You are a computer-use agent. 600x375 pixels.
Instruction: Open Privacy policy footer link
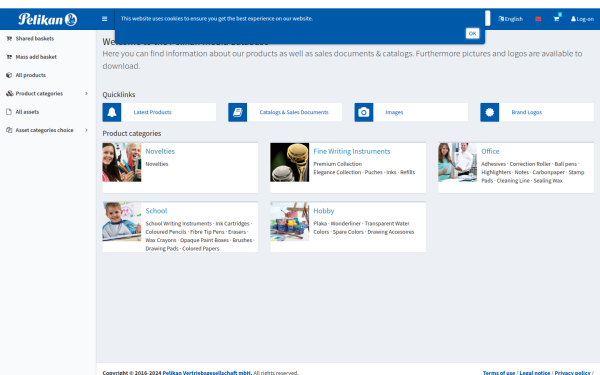pos(572,373)
